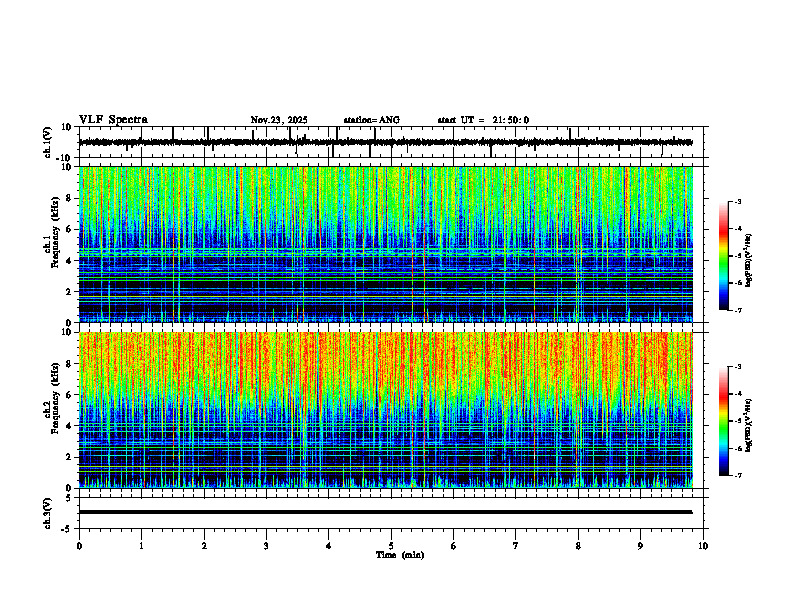
Task: Click the ch.1(V) waveform axis label
Action: pos(48,142)
